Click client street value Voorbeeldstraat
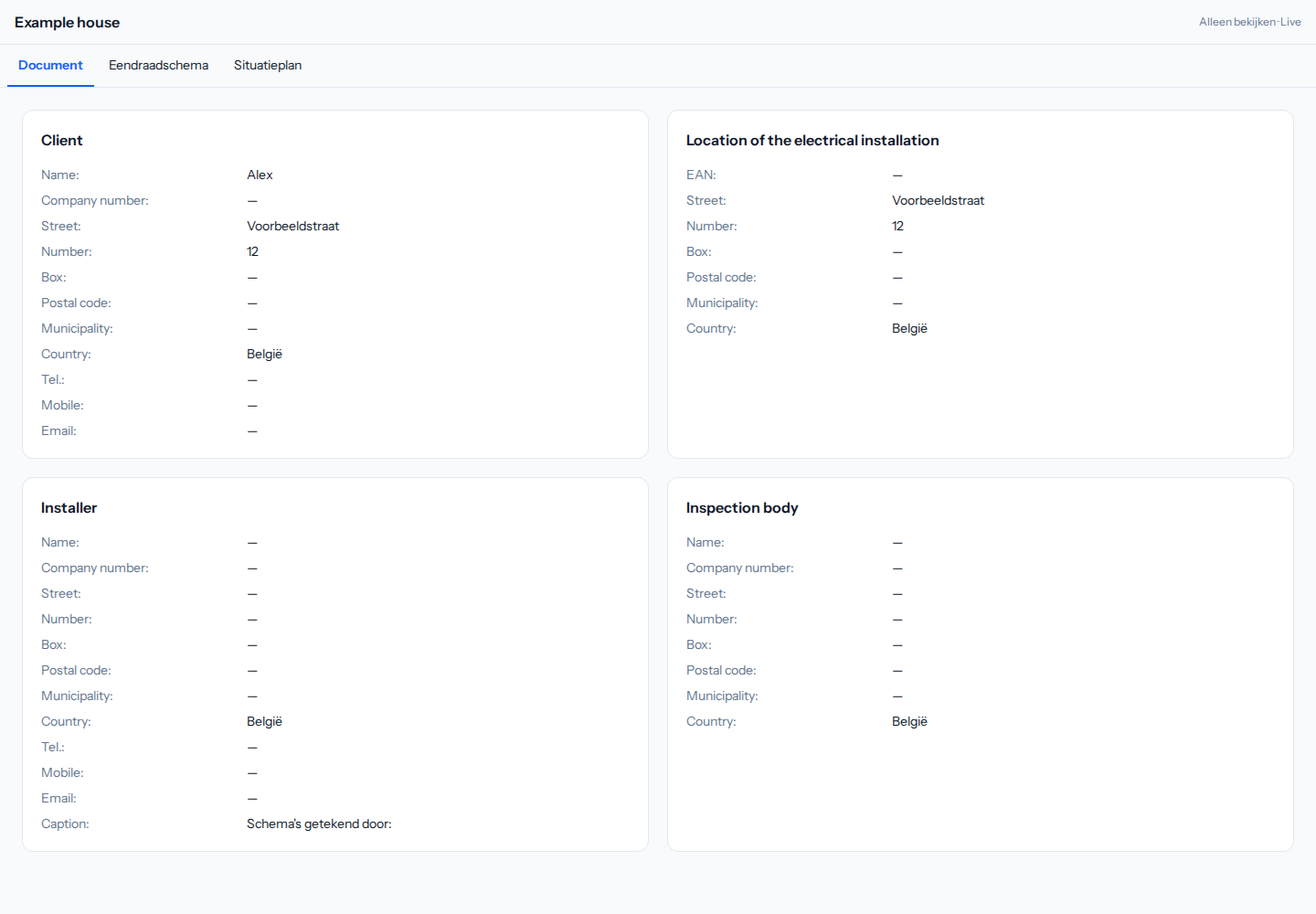 [292, 226]
